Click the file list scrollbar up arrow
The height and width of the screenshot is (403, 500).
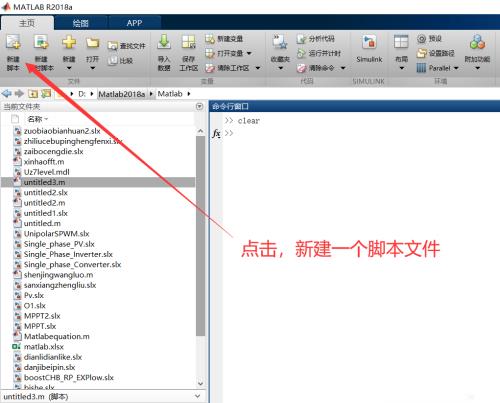(x=200, y=131)
